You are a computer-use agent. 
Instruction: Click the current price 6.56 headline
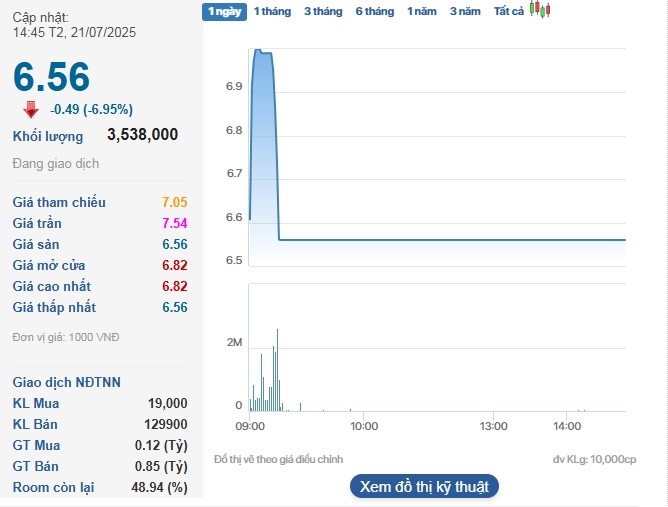tap(52, 77)
